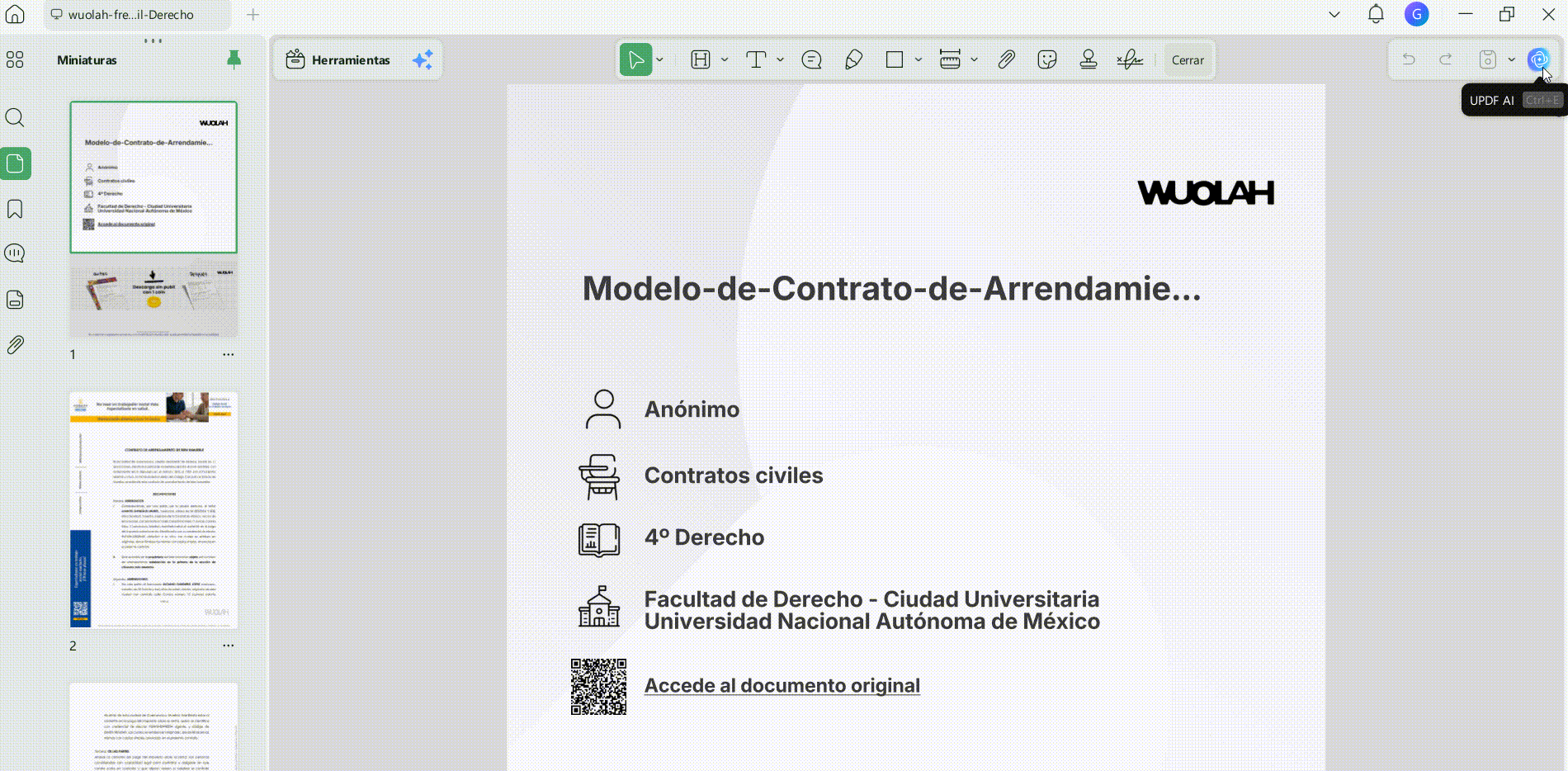Open the attachments sidebar panel
Screen dimensions: 1568x771
coord(15,345)
